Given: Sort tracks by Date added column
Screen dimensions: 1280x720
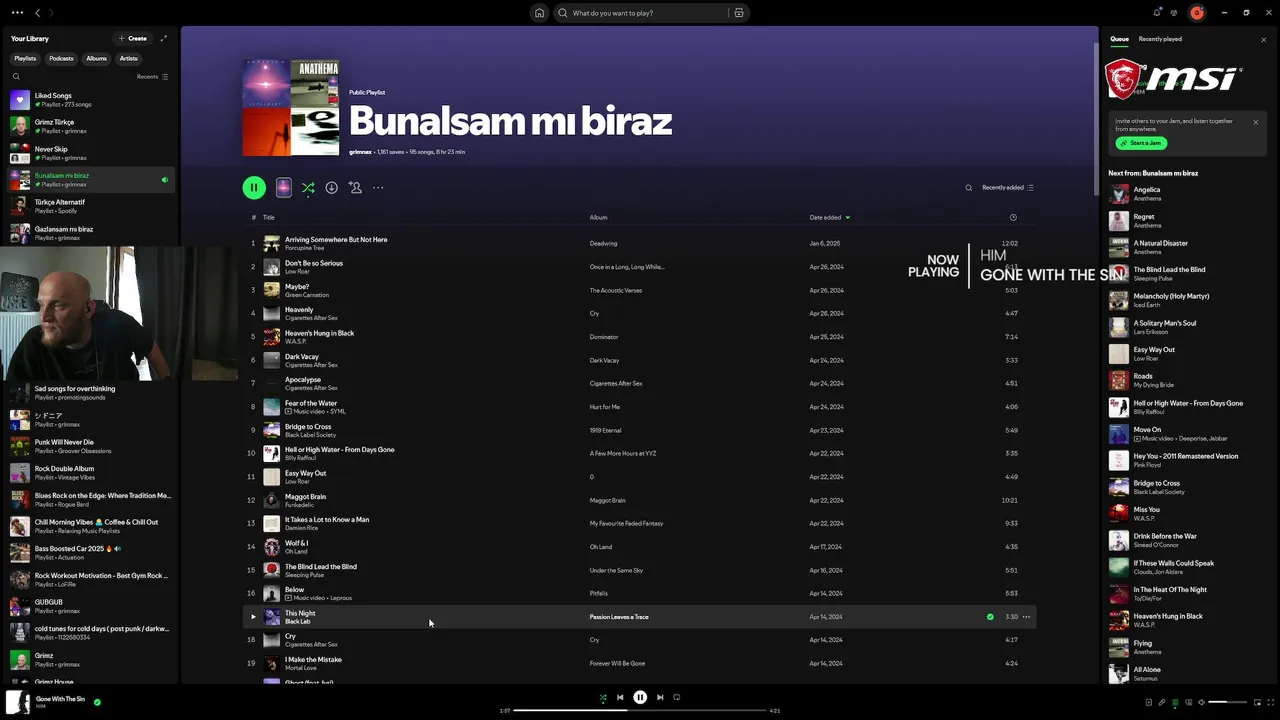Looking at the screenshot, I should [x=829, y=217].
